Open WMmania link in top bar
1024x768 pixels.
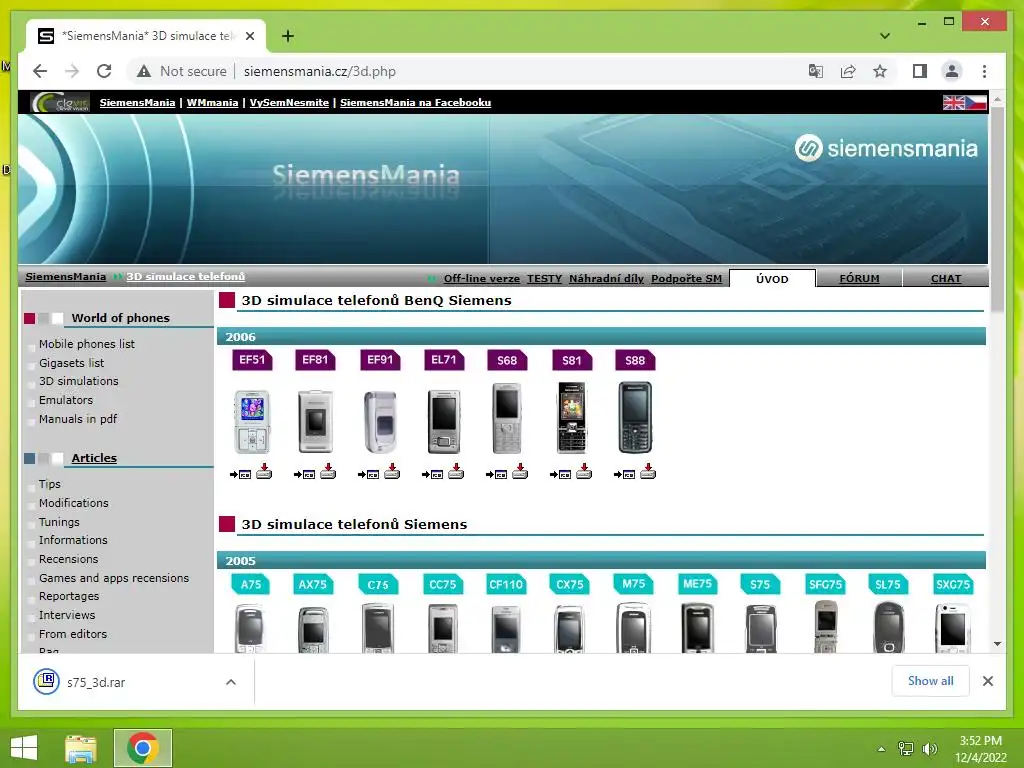click(x=212, y=103)
